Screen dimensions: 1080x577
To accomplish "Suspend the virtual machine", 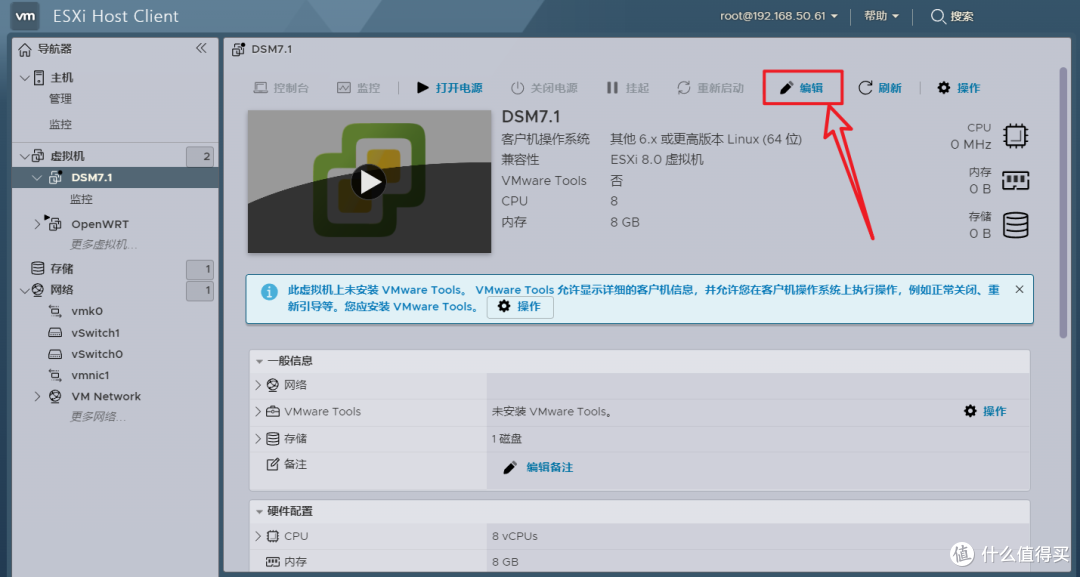I will (x=627, y=87).
